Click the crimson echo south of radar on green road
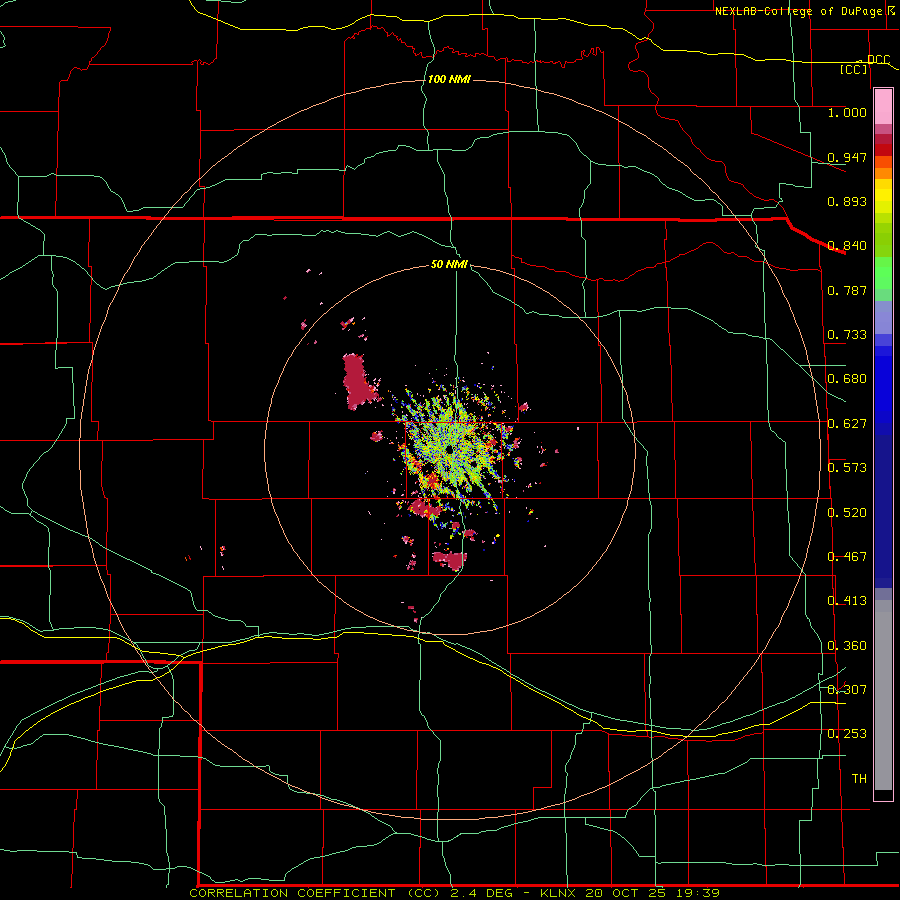This screenshot has height=900, width=900. click(x=449, y=560)
